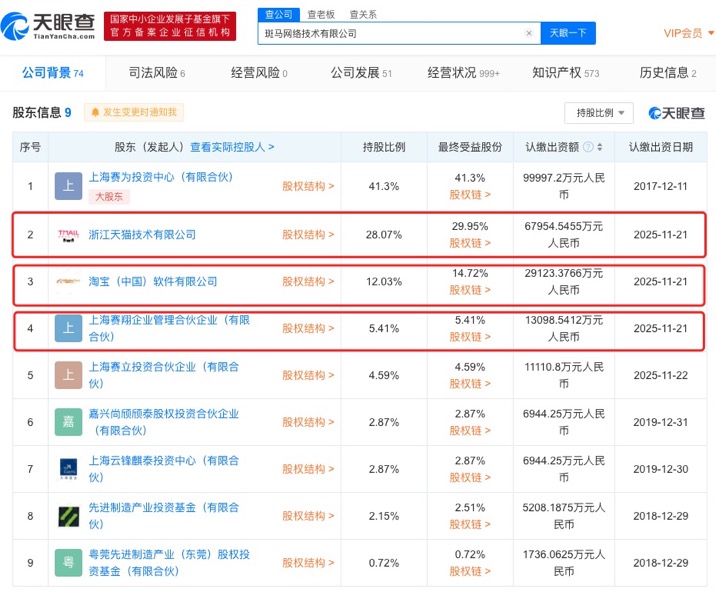Click the company name search input field
Screen dimensions: 716x609
click(x=390, y=34)
